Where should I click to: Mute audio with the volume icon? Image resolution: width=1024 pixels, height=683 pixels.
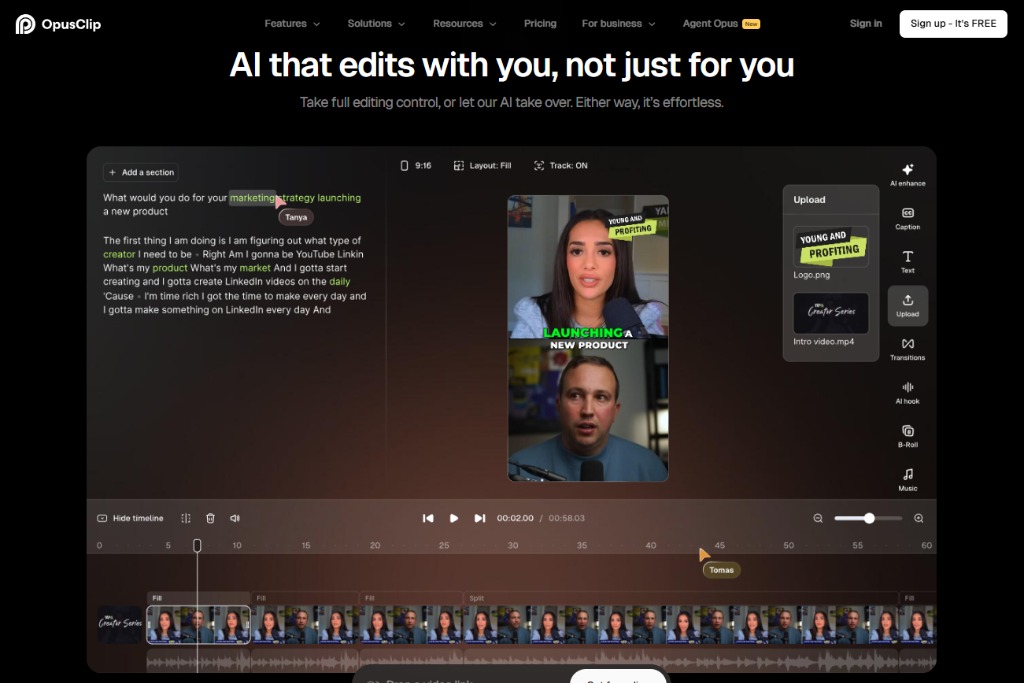point(233,518)
